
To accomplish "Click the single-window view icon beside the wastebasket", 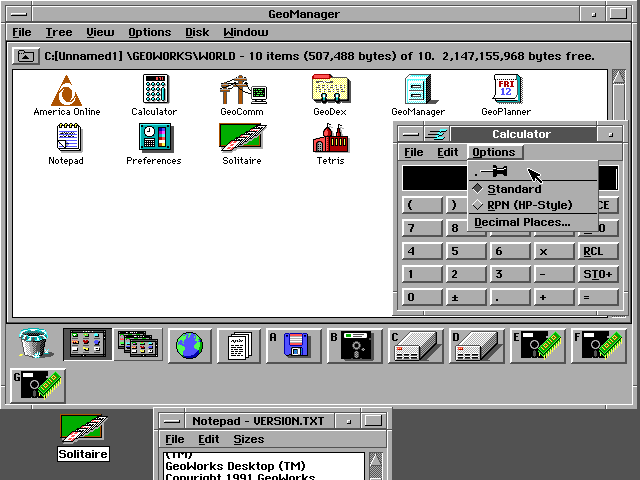I will point(87,345).
